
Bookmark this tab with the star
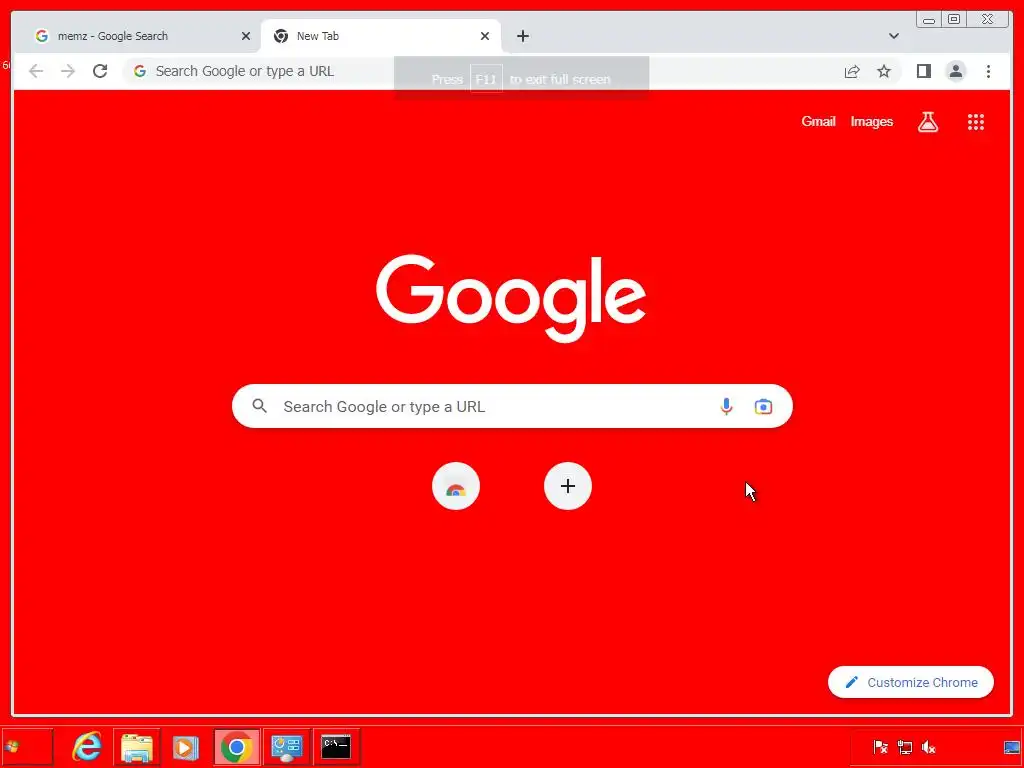(884, 71)
